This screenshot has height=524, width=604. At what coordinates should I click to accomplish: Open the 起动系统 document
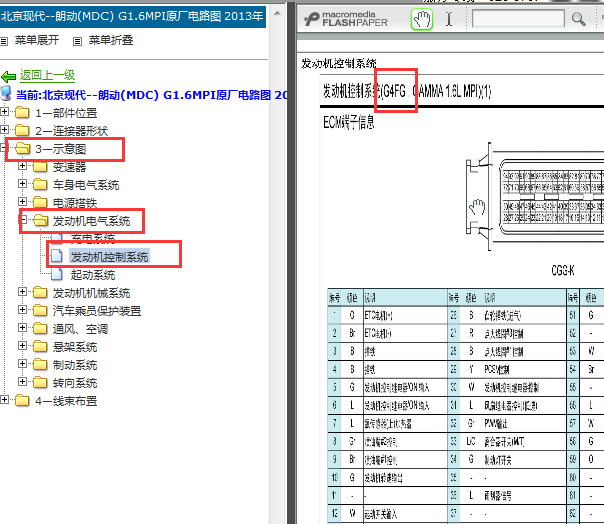pyautogui.click(x=93, y=275)
